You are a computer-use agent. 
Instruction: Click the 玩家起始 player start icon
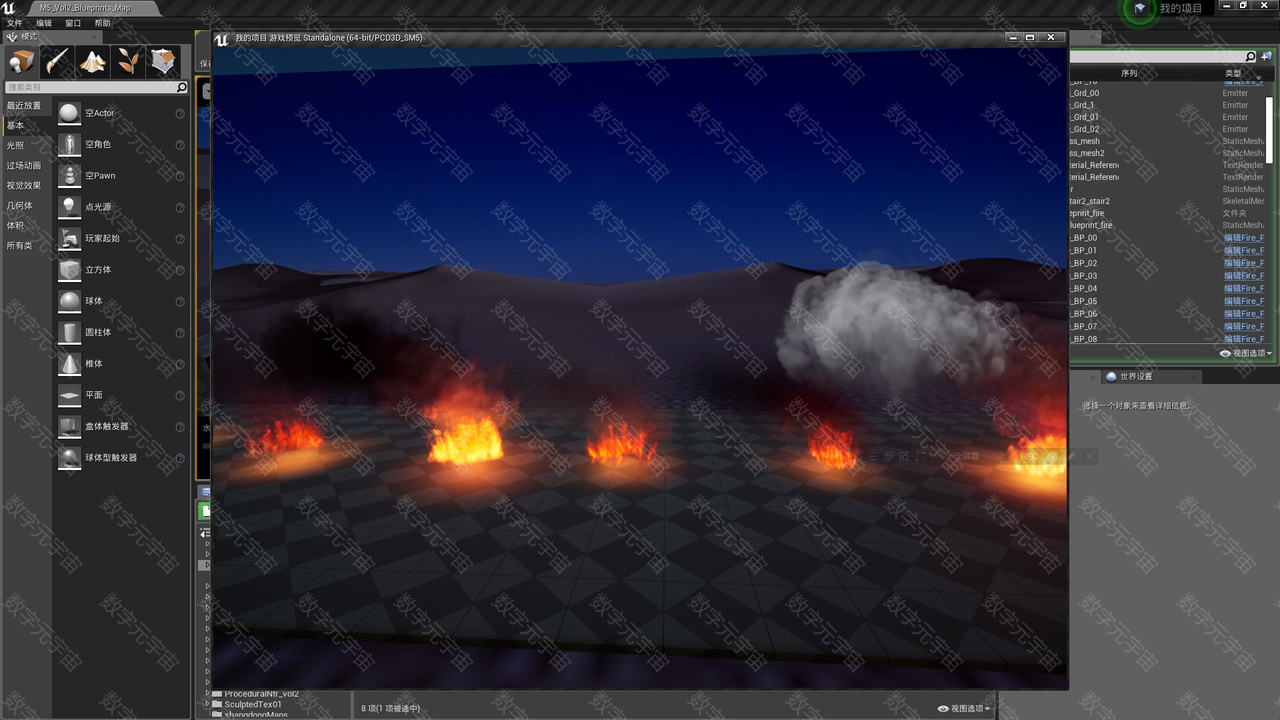pos(69,238)
